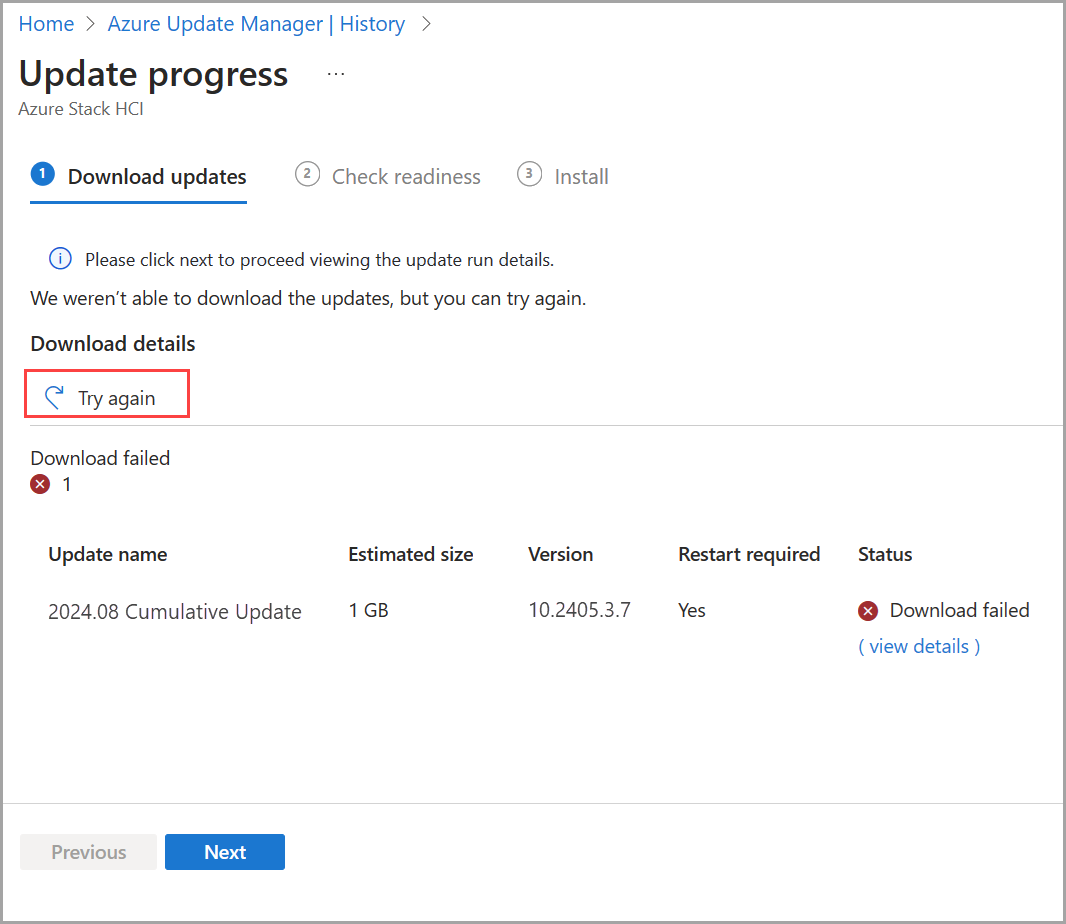The width and height of the screenshot is (1066, 924).
Task: Click the 10.2405.3.7 version cell
Action: click(x=580, y=610)
